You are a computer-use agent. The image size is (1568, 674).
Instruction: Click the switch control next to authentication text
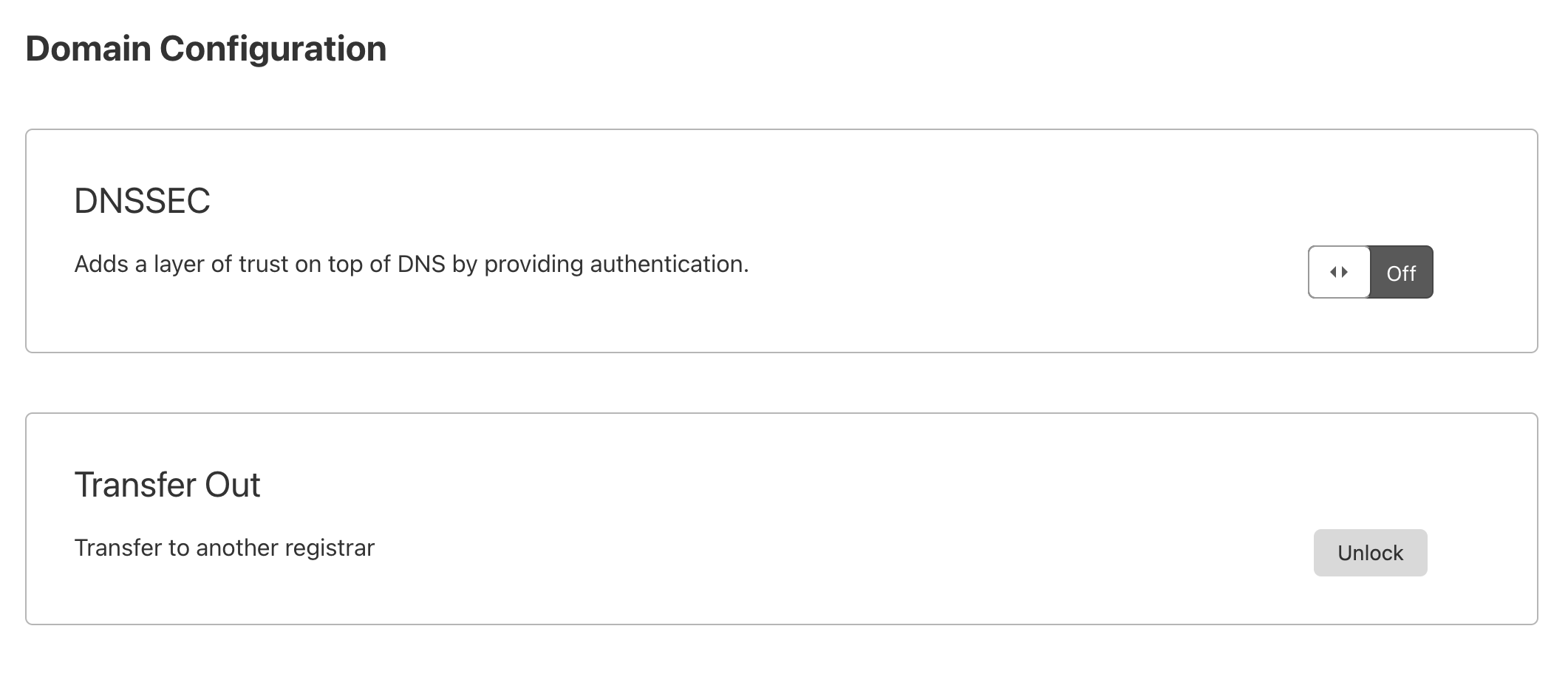tap(1369, 272)
